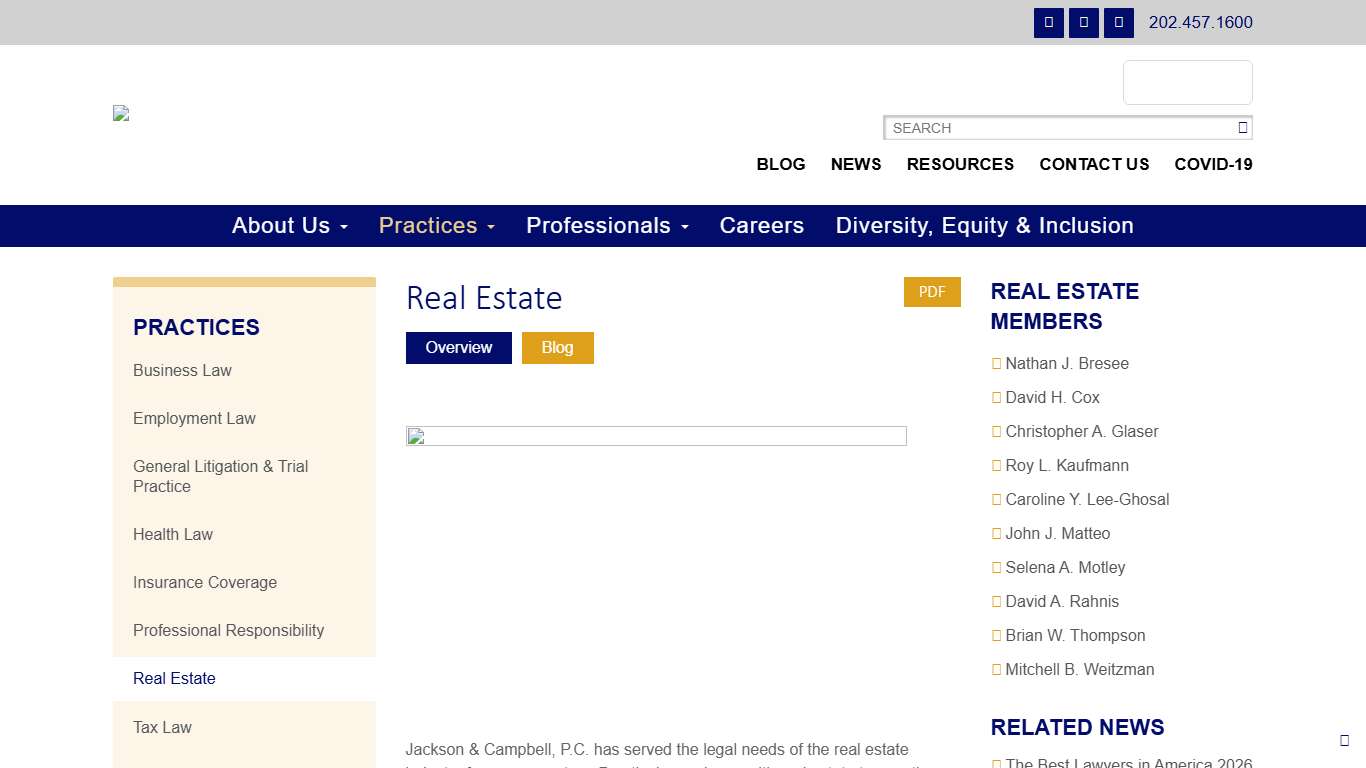Navigate to the COVID-19 menu item
Screen dimensions: 1366x768
pyautogui.click(x=1213, y=164)
